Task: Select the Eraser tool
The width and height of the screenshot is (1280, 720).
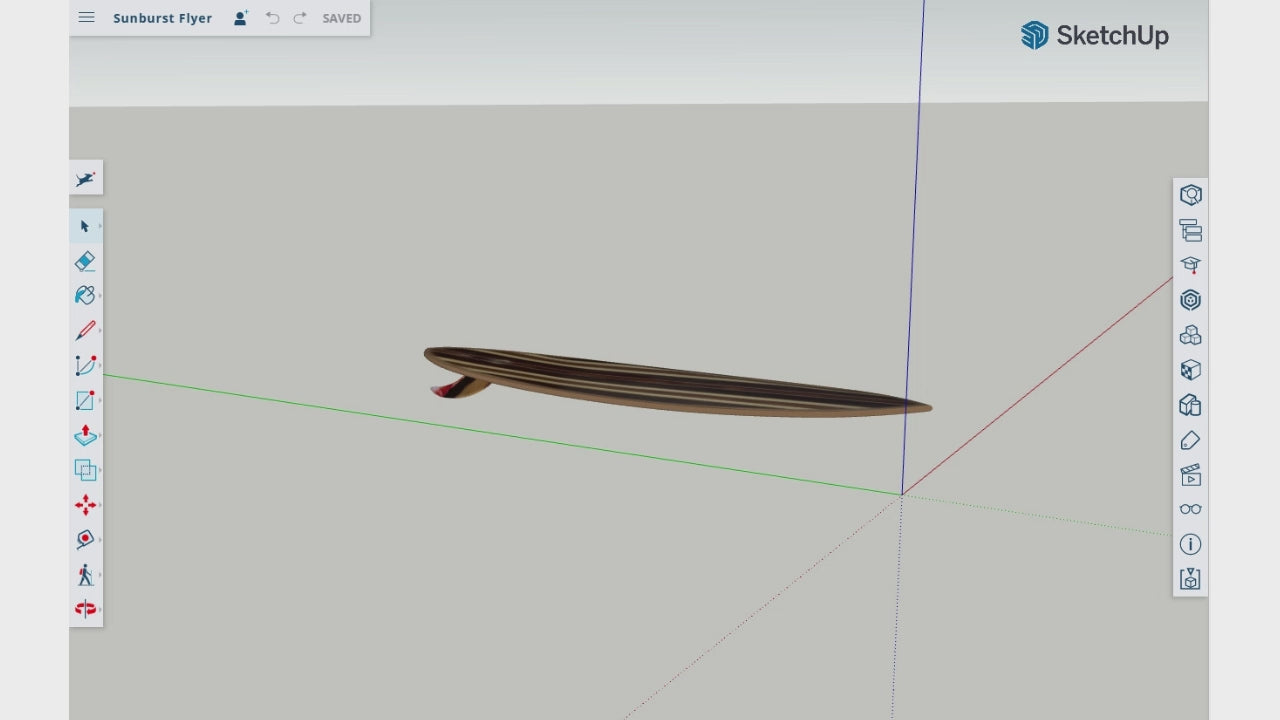Action: click(x=85, y=260)
